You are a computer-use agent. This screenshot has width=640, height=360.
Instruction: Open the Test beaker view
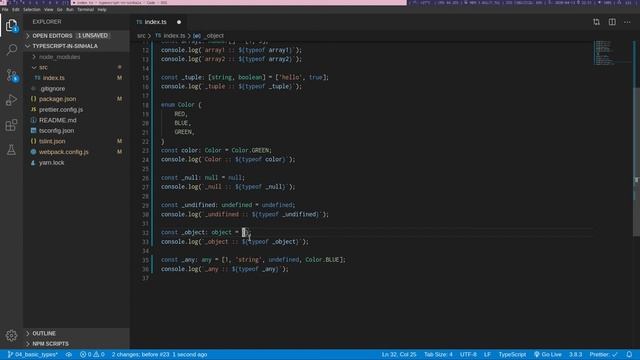click(x=11, y=150)
